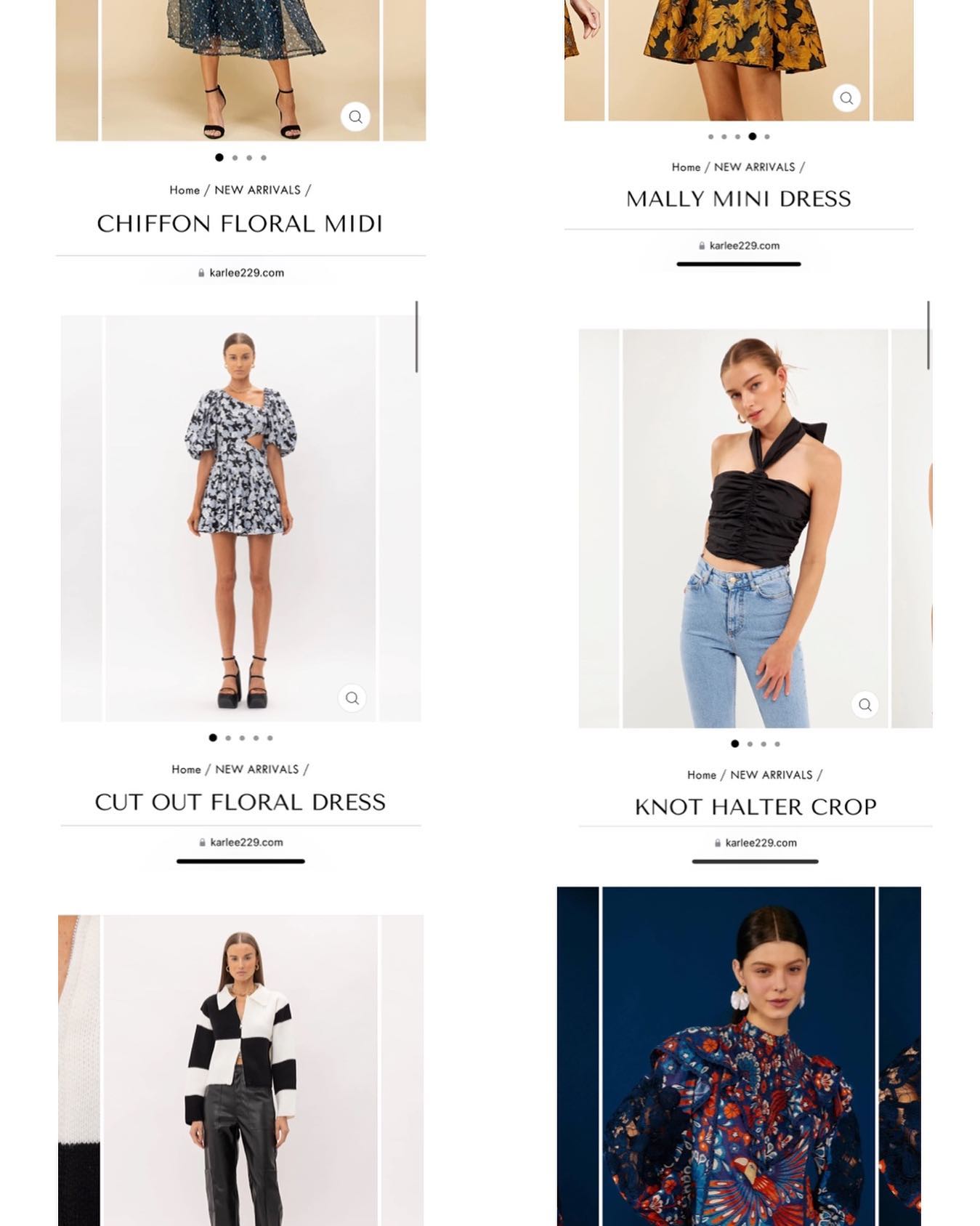Select the last carousel dot under Mally Mini Dress image
This screenshot has height=1226, width=980.
point(767,137)
